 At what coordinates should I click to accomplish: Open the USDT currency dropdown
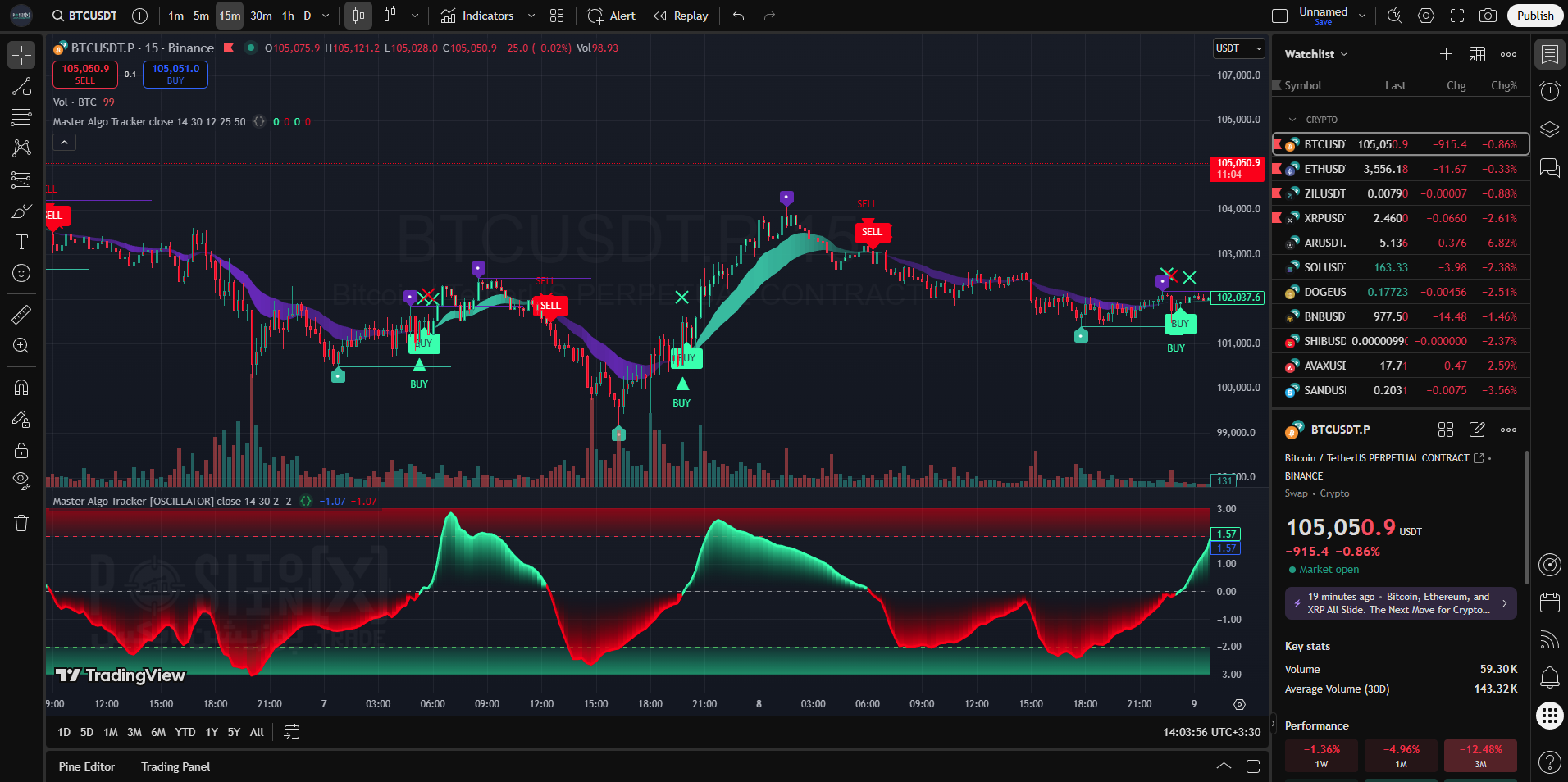coord(1238,48)
